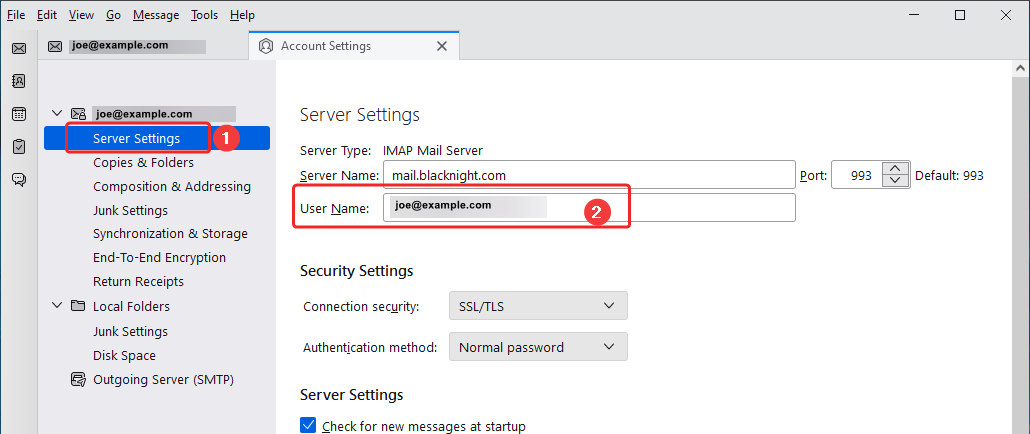Image resolution: width=1030 pixels, height=434 pixels.
Task: Switch to the joe@example.com mail tab
Action: [x=140, y=46]
